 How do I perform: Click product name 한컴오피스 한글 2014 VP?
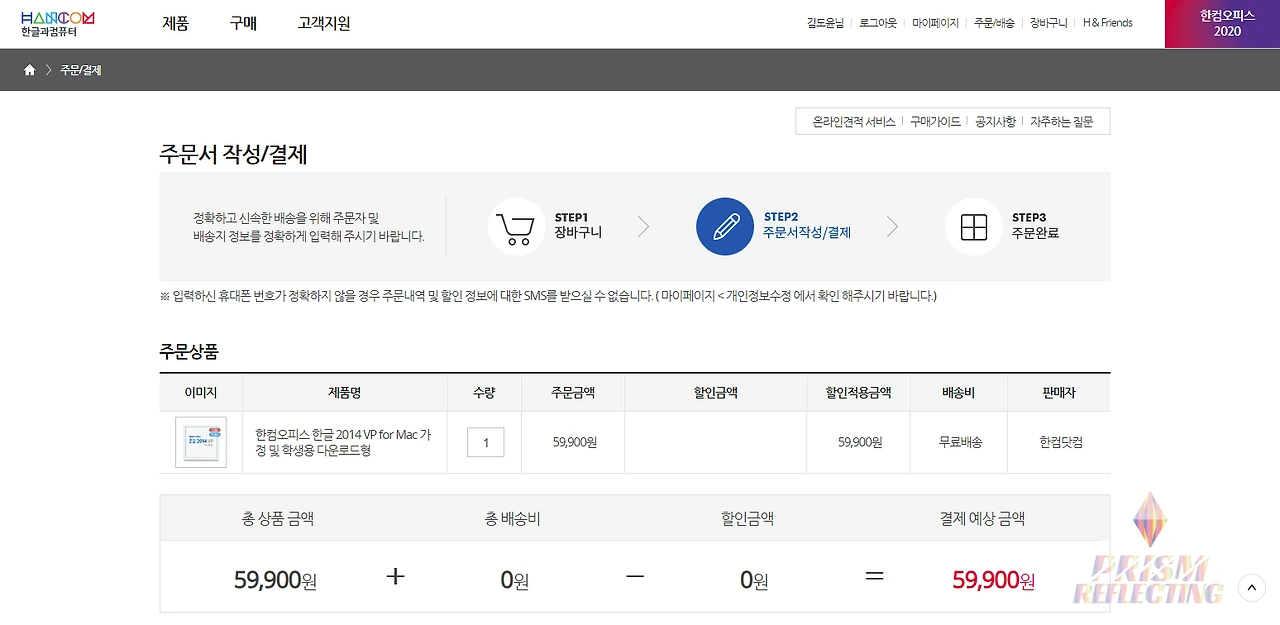coord(343,442)
